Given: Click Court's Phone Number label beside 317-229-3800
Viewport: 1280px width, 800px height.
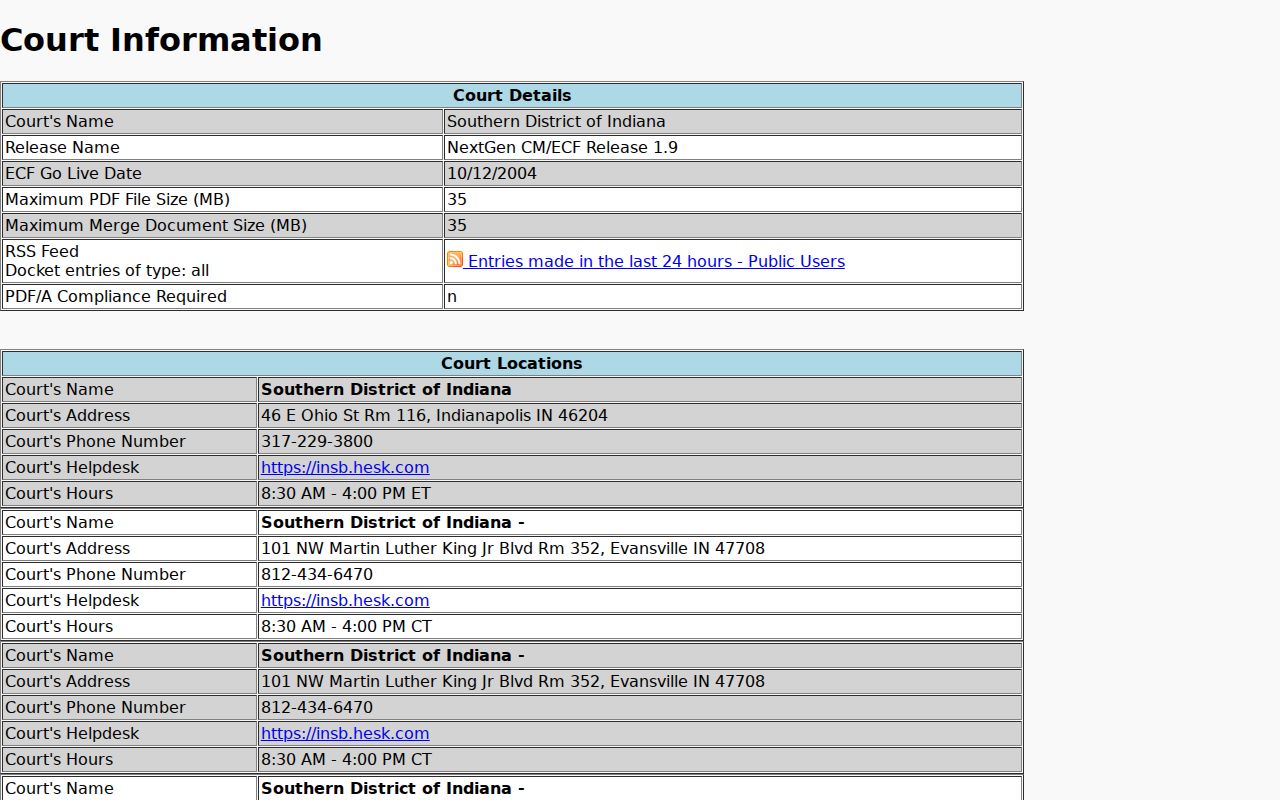Looking at the screenshot, I should tap(95, 442).
